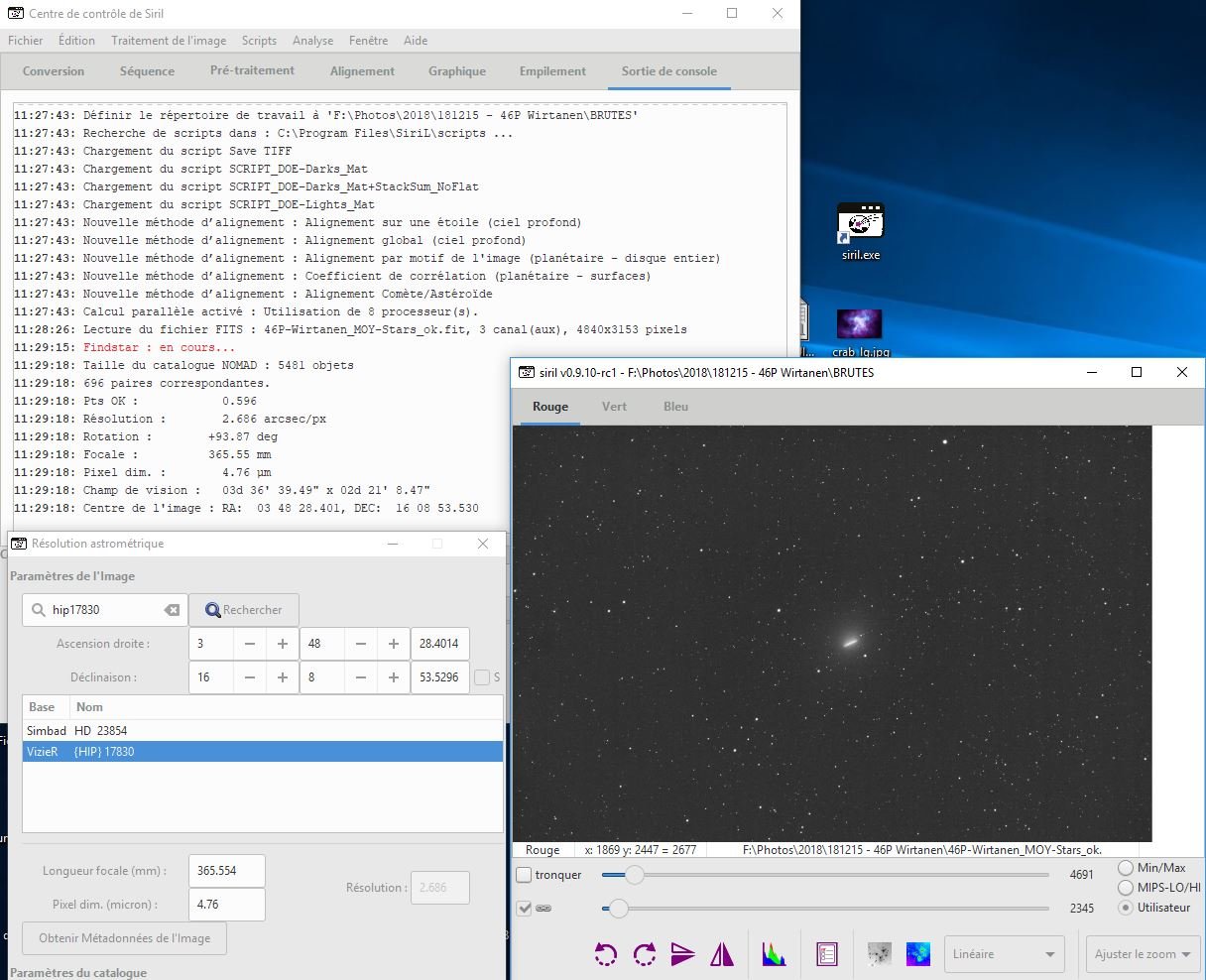Screen dimensions: 1206x980
Task: Mirror the image horizontally
Action: pos(722,954)
